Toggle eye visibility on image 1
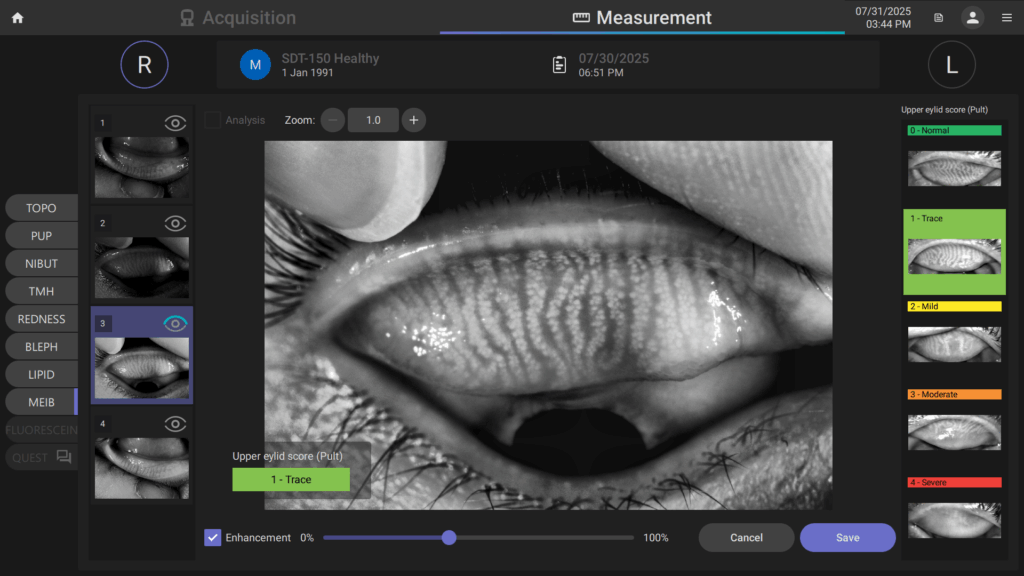This screenshot has height=576, width=1024. pos(175,123)
